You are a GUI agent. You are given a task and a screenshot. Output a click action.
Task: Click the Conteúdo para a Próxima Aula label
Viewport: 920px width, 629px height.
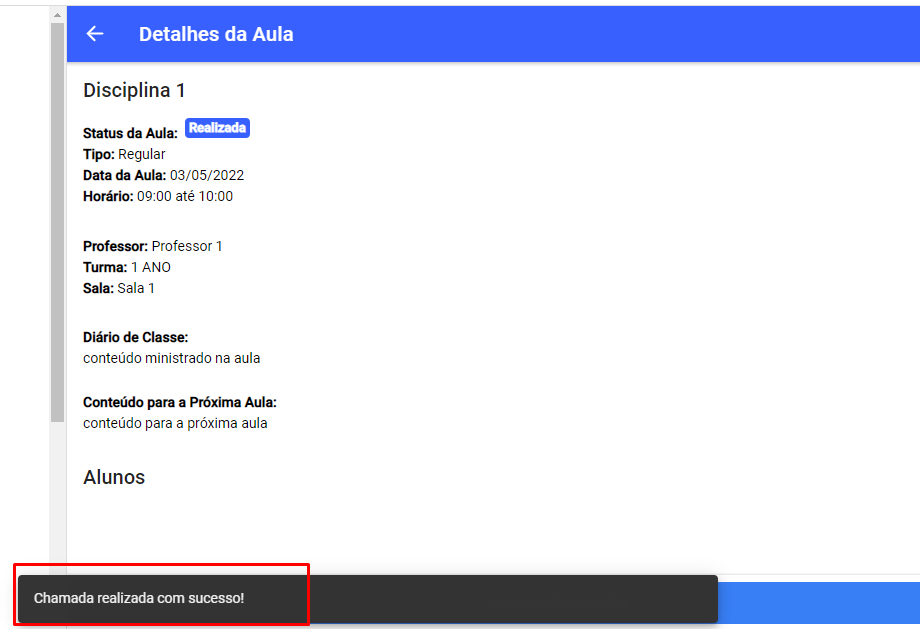coord(180,403)
